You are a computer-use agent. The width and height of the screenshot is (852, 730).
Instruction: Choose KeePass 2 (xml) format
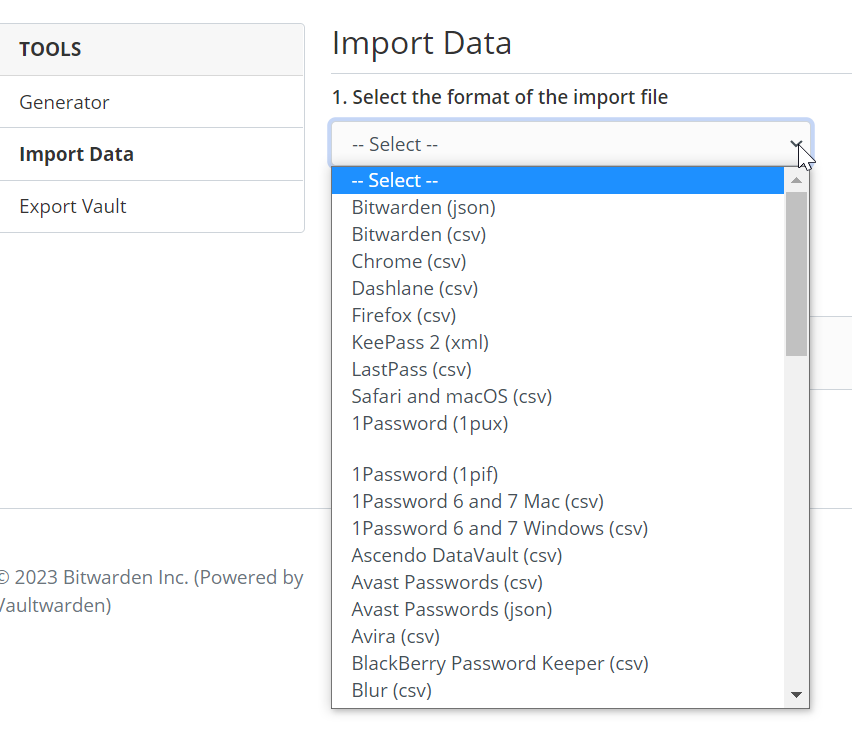point(420,342)
